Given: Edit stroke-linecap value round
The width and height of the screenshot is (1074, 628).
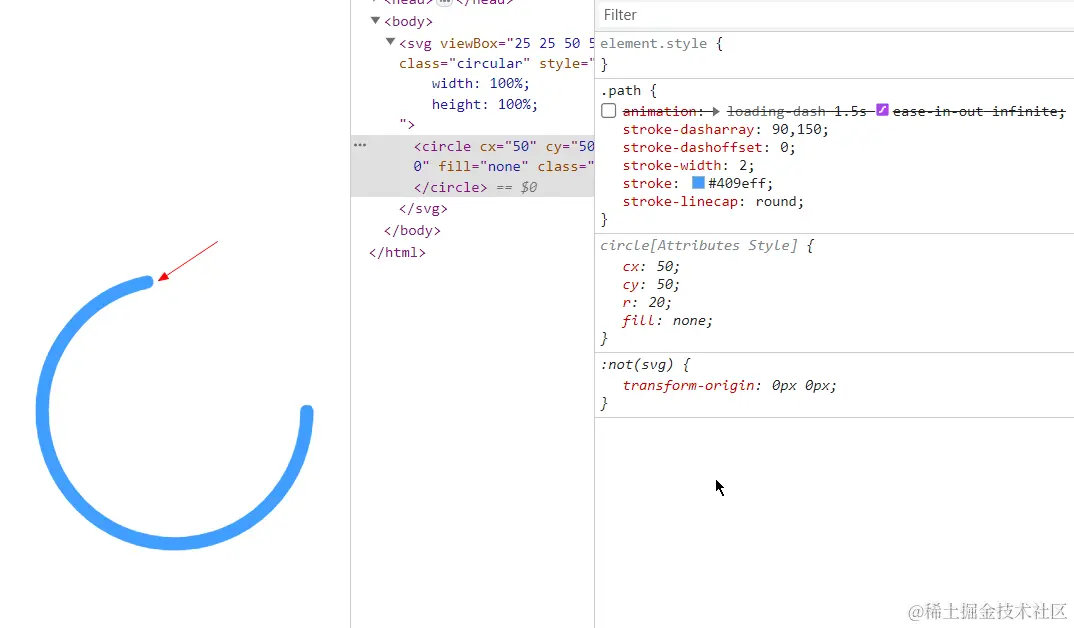Looking at the screenshot, I should pos(776,201).
